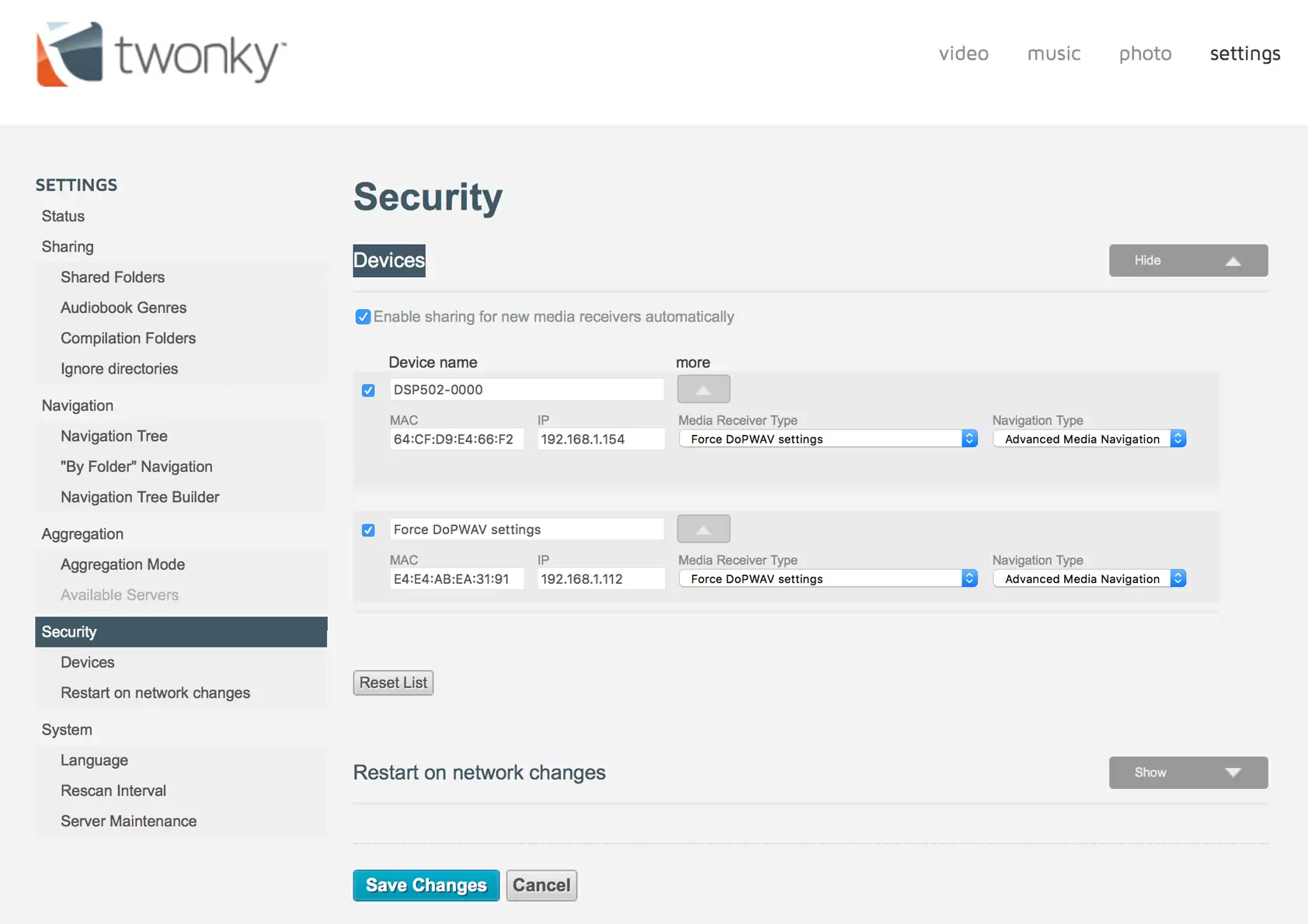Viewport: 1308px width, 924px height.
Task: Open Media Receiver Type dropdown for second device
Action: click(x=827, y=579)
